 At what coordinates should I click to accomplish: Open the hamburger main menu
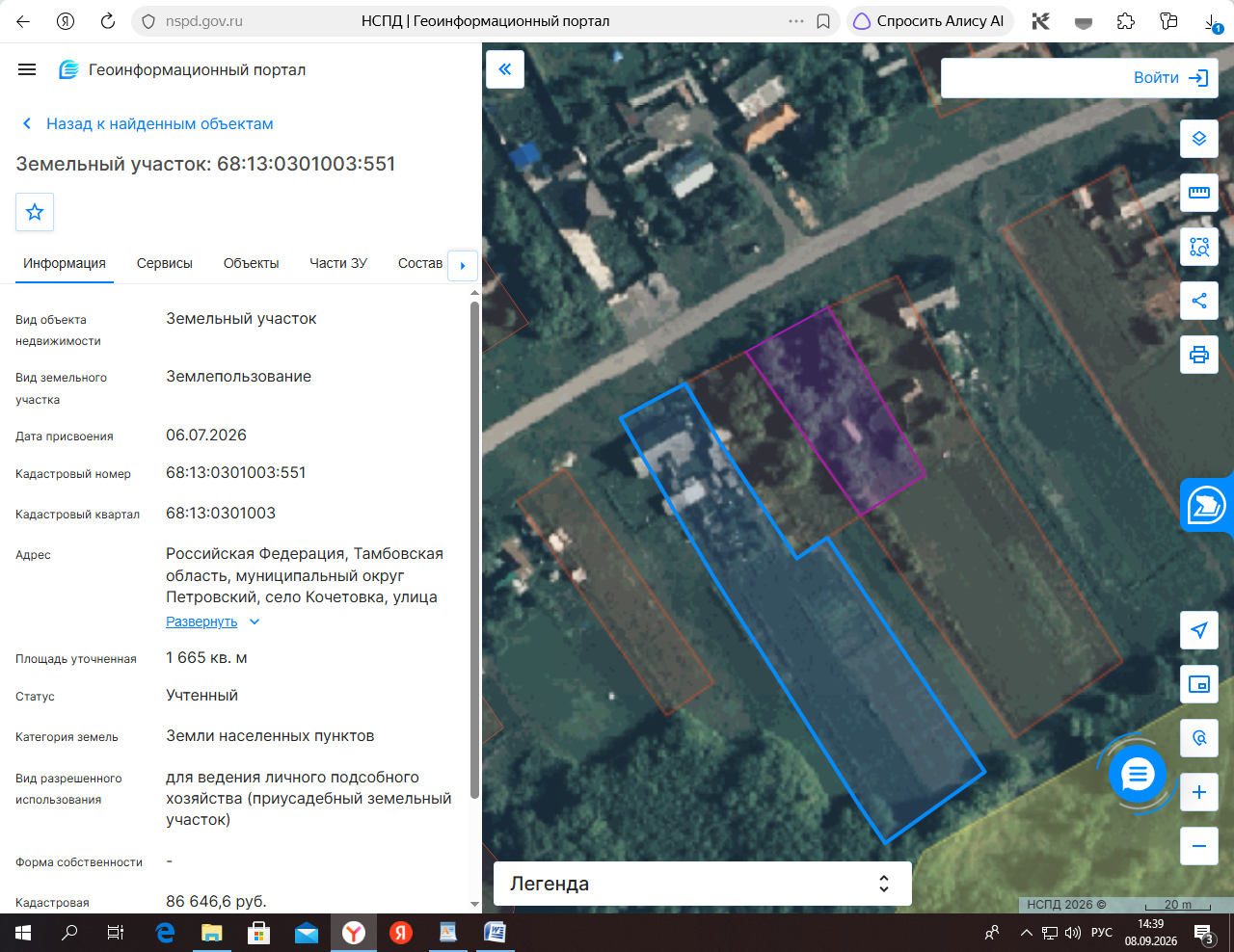pyautogui.click(x=27, y=69)
